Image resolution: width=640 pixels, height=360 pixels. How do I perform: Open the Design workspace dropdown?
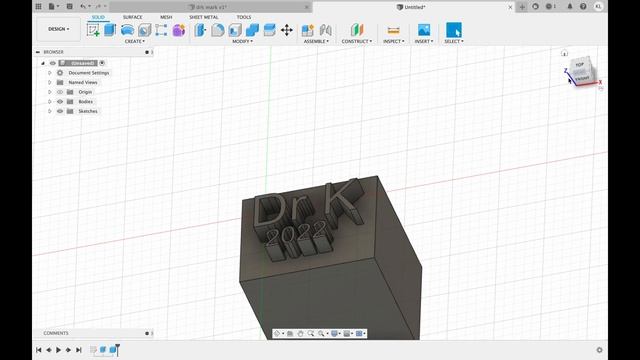tap(58, 29)
